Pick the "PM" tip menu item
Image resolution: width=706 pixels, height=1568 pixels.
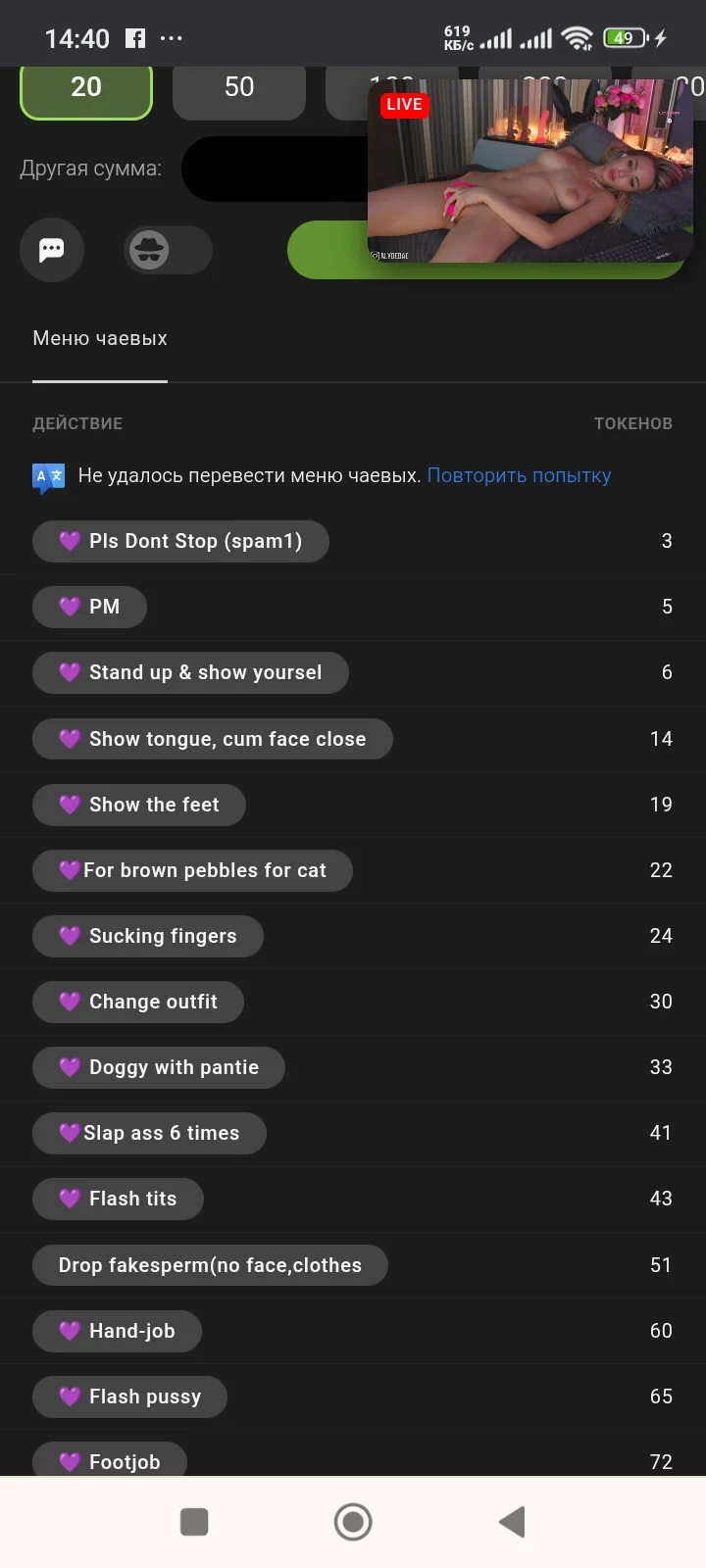pos(90,607)
